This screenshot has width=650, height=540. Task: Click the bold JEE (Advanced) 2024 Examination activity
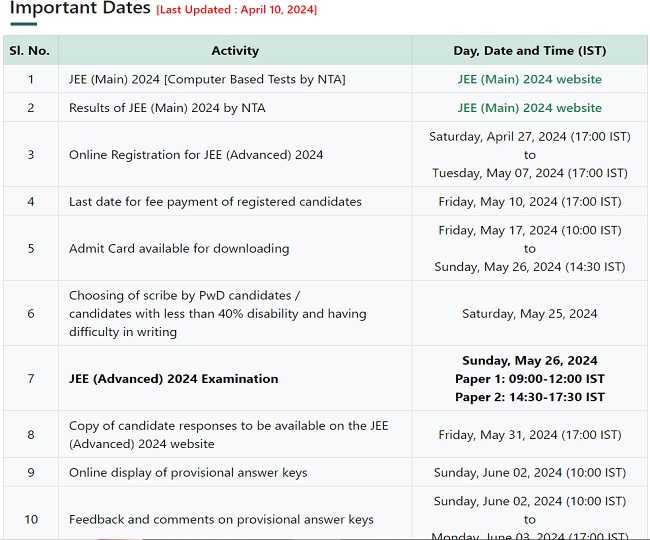click(174, 379)
